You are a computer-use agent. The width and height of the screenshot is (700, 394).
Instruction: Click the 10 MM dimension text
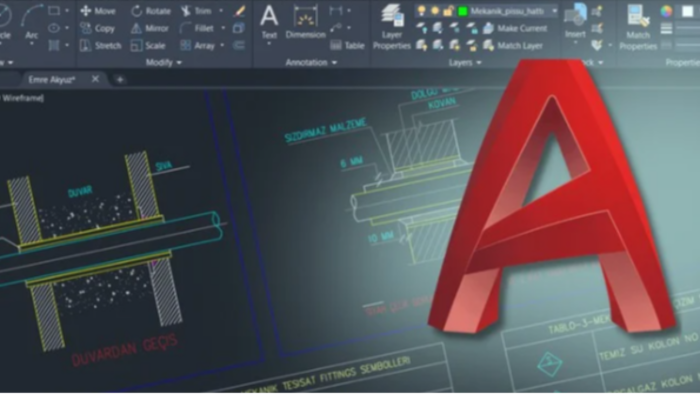pos(381,237)
